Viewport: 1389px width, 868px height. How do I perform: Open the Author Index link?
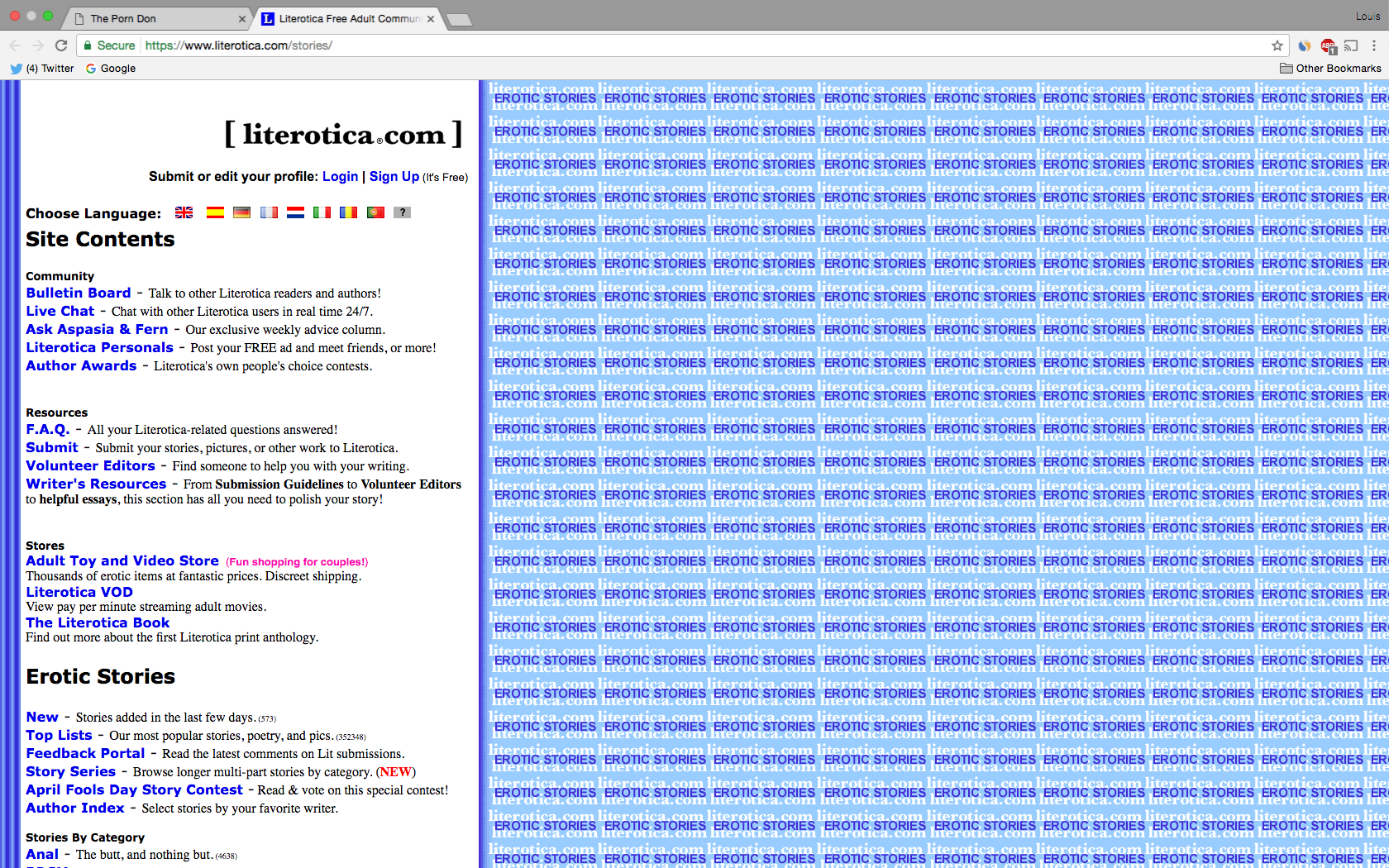coord(75,808)
